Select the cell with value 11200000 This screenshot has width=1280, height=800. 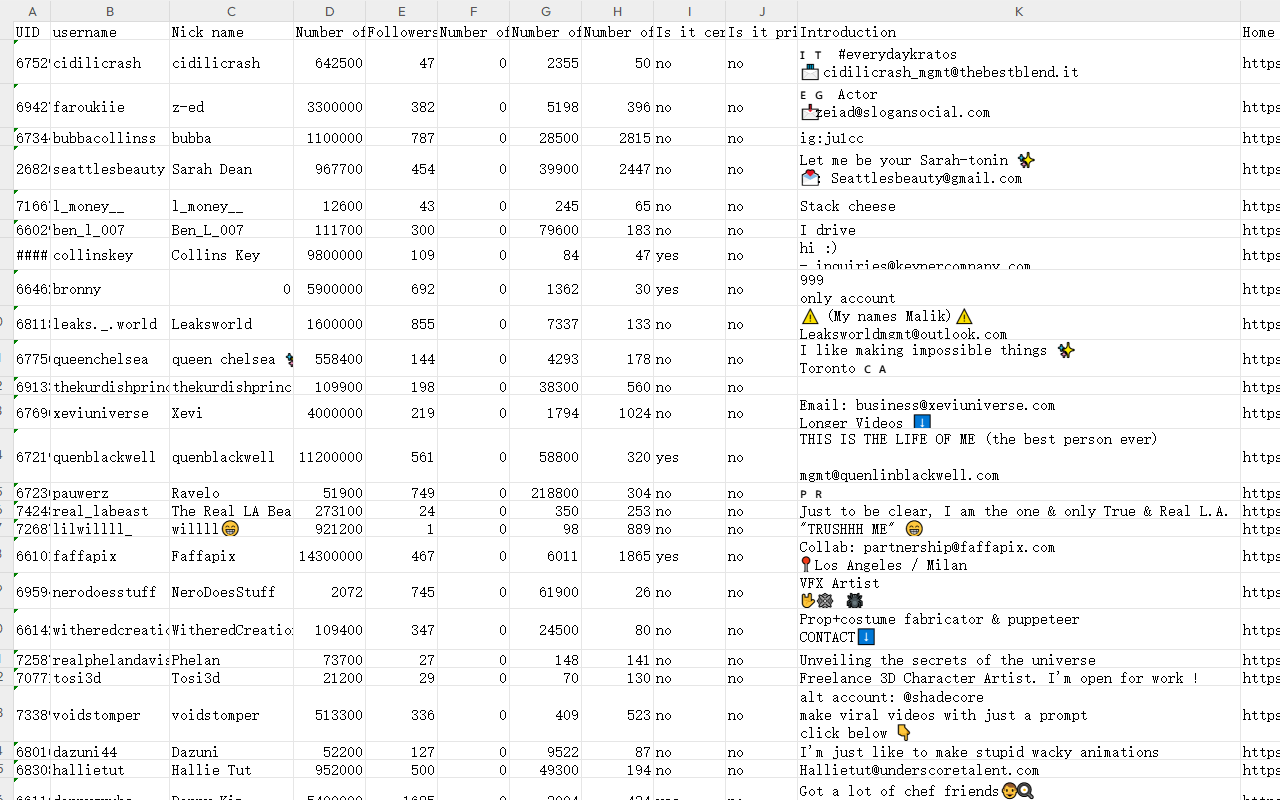coord(329,457)
